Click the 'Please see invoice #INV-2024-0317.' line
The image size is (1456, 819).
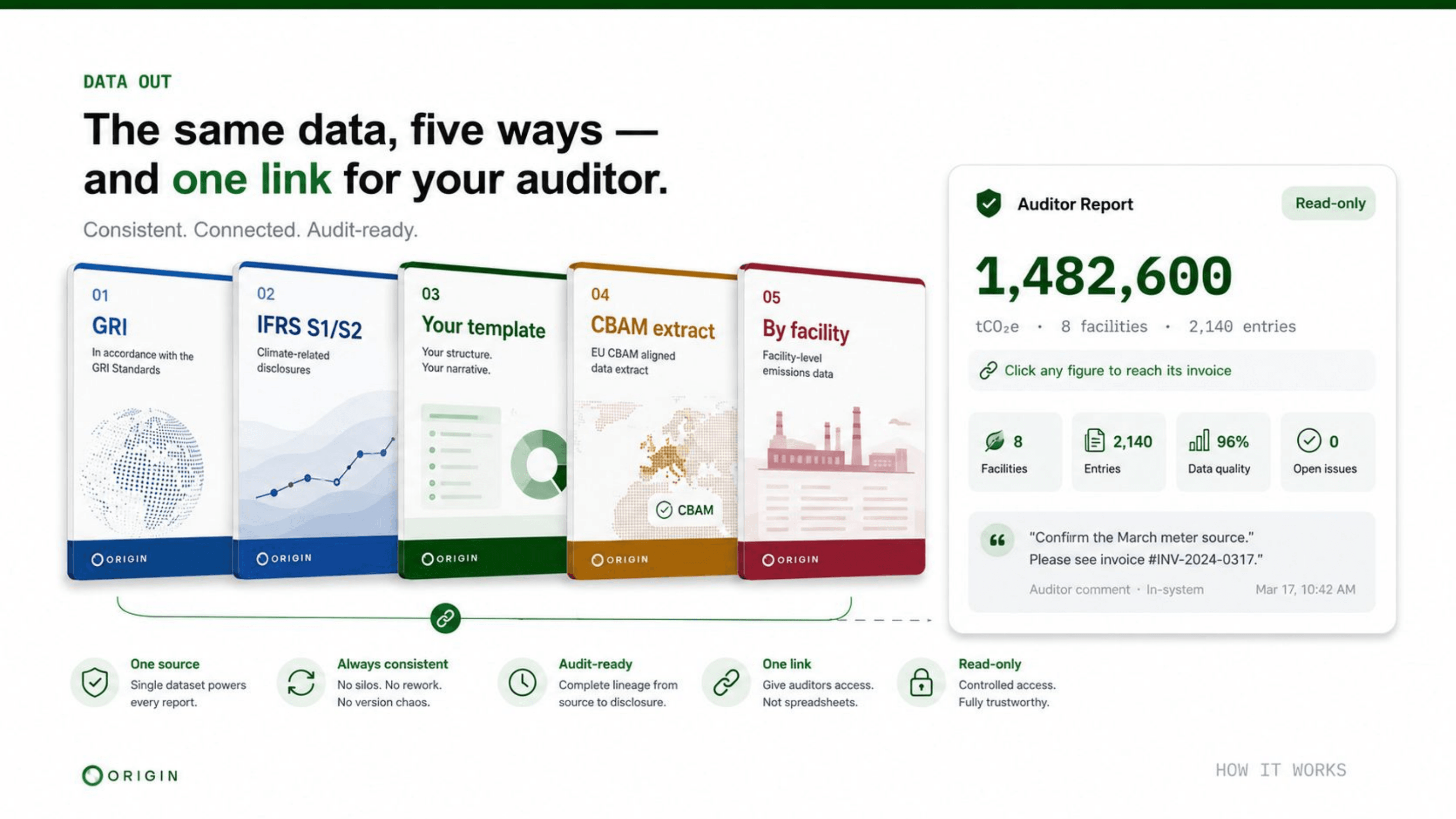[1146, 560]
